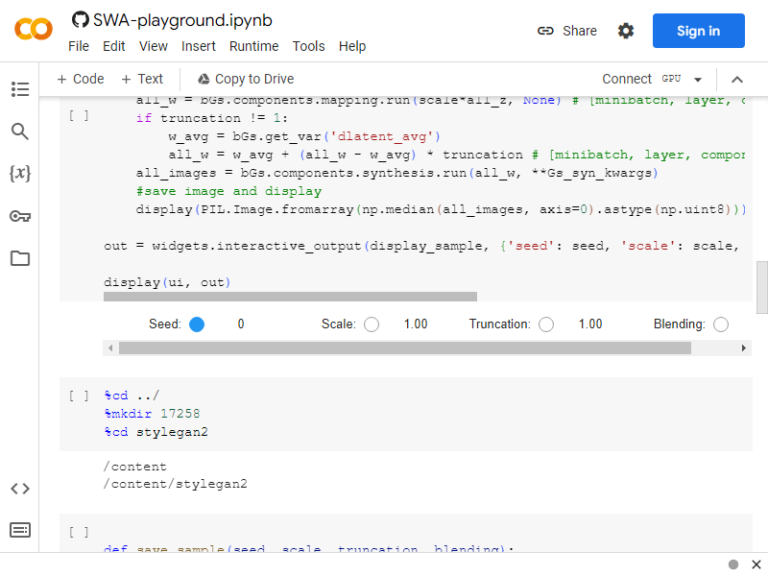768x576 pixels.
Task: Click the Scale value 1.00
Action: click(415, 324)
